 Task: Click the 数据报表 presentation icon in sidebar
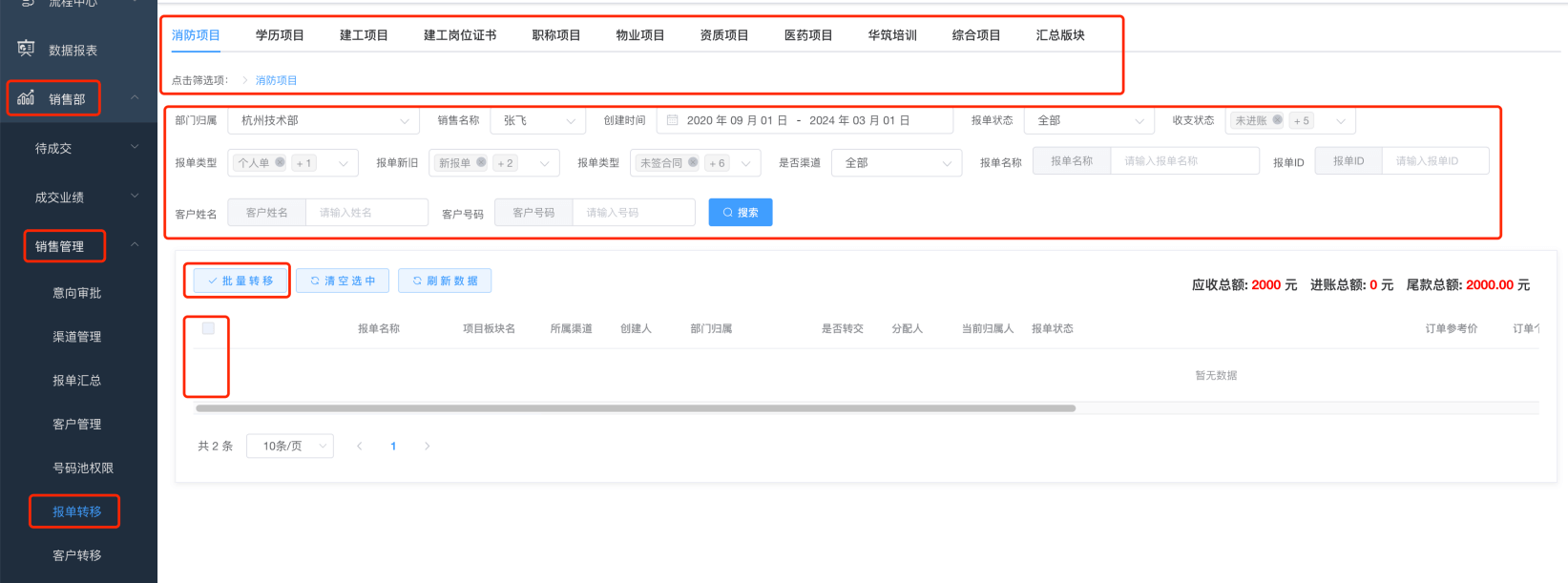click(x=26, y=49)
